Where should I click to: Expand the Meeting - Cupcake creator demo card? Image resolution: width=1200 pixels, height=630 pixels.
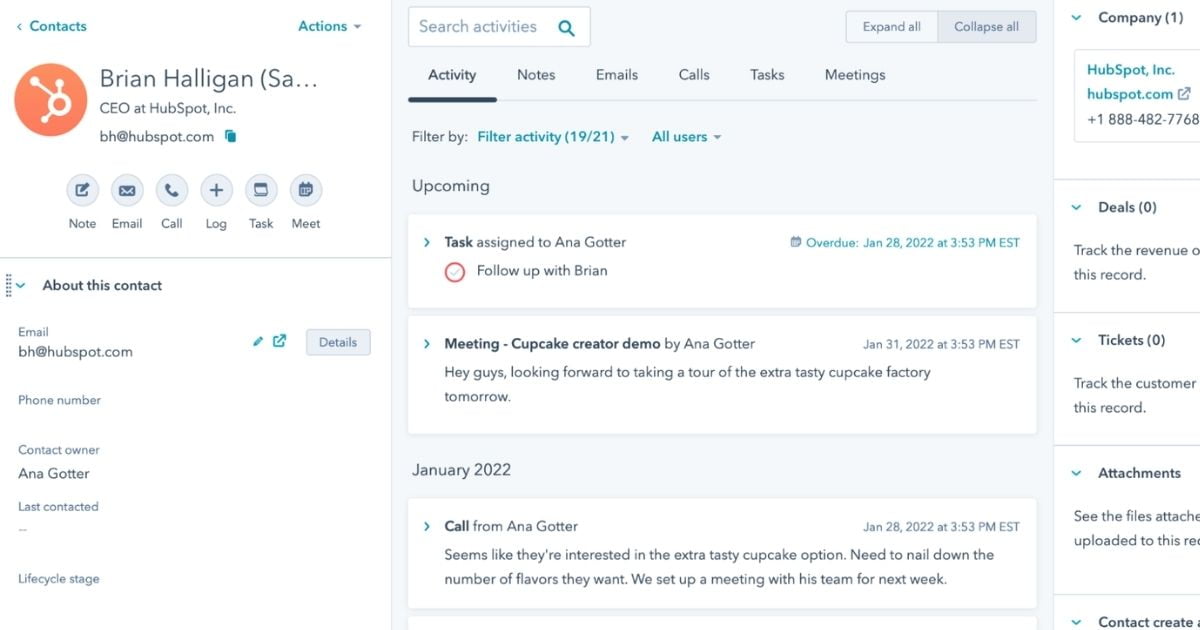pyautogui.click(x=427, y=344)
